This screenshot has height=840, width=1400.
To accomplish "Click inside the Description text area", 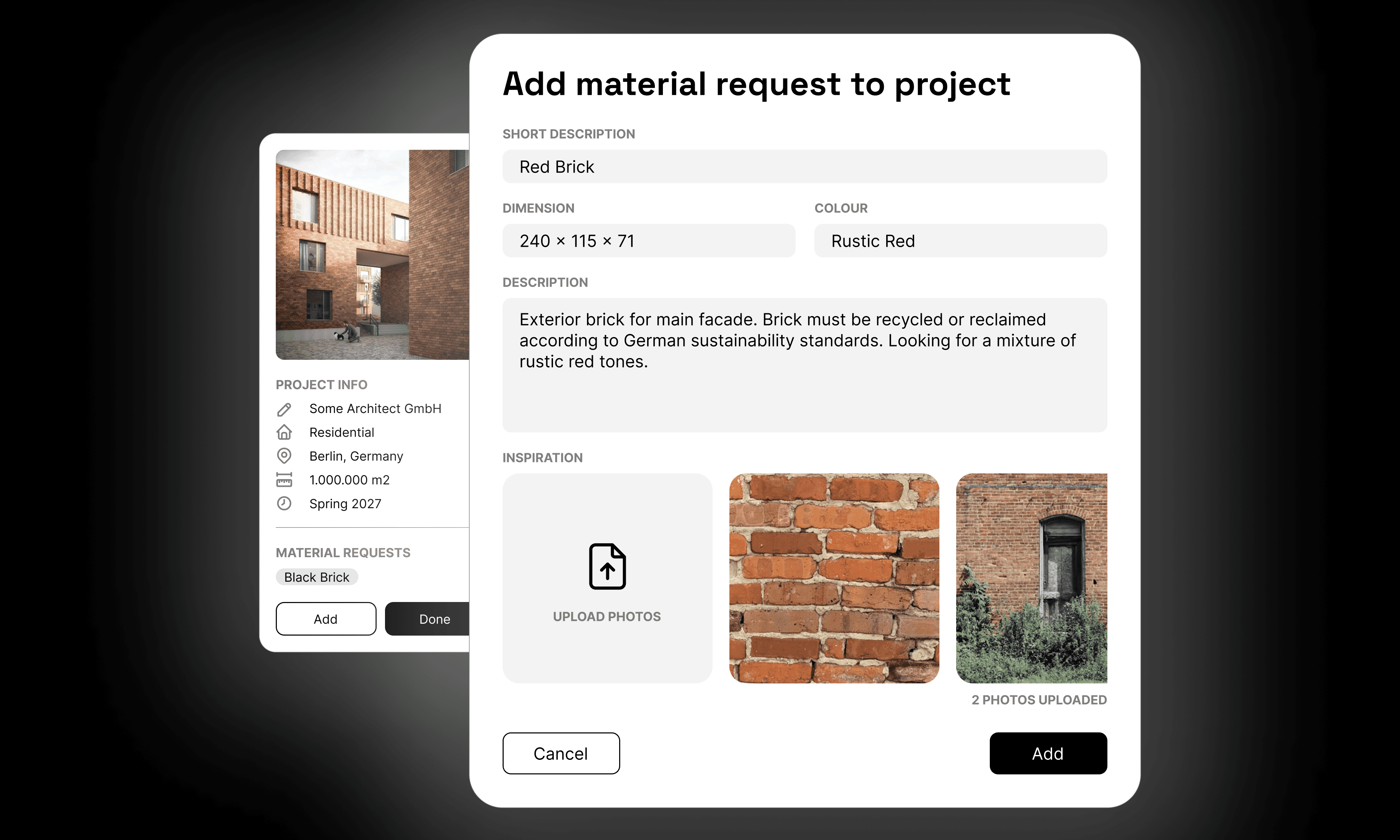I will pyautogui.click(x=804, y=365).
